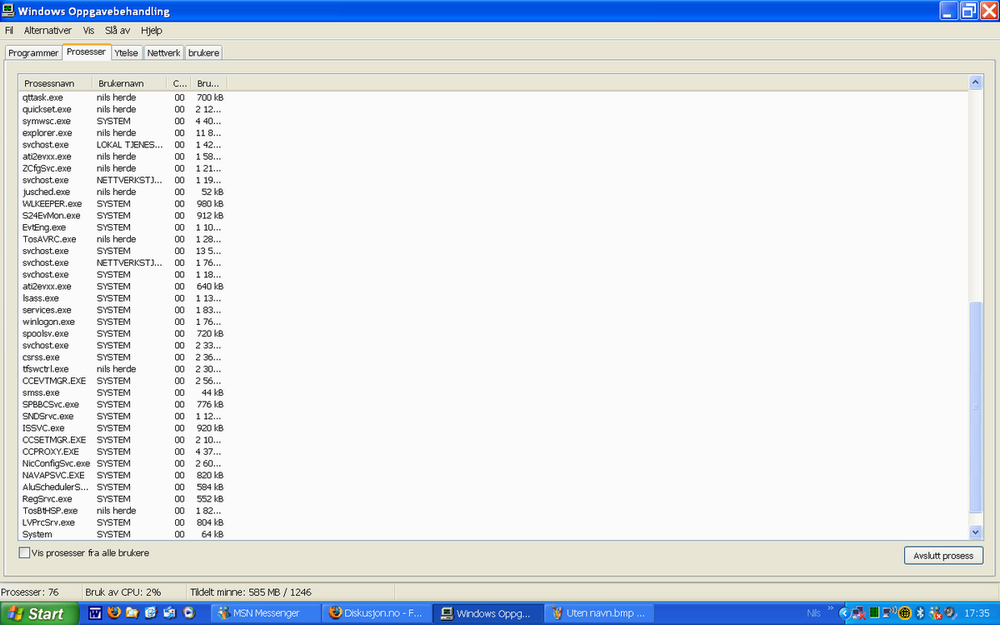Enable Vis prosesser fra alle brukere
This screenshot has width=1000, height=625.
tap(24, 553)
